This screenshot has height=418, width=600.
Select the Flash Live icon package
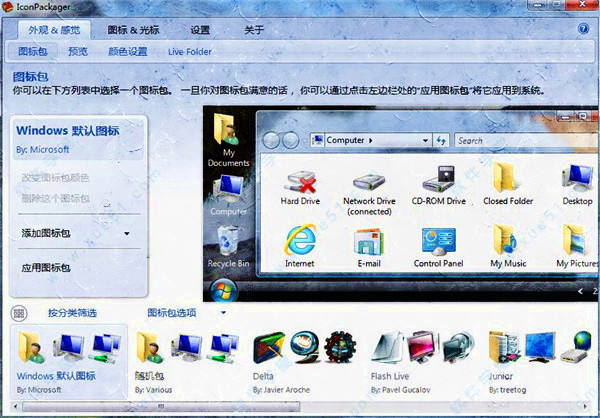pos(423,362)
